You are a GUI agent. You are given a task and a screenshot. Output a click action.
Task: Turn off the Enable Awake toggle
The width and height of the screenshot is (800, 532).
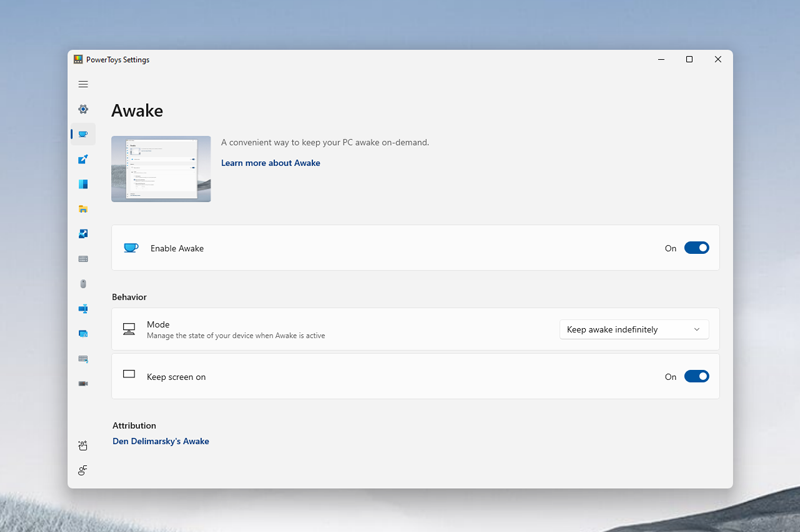tap(696, 248)
